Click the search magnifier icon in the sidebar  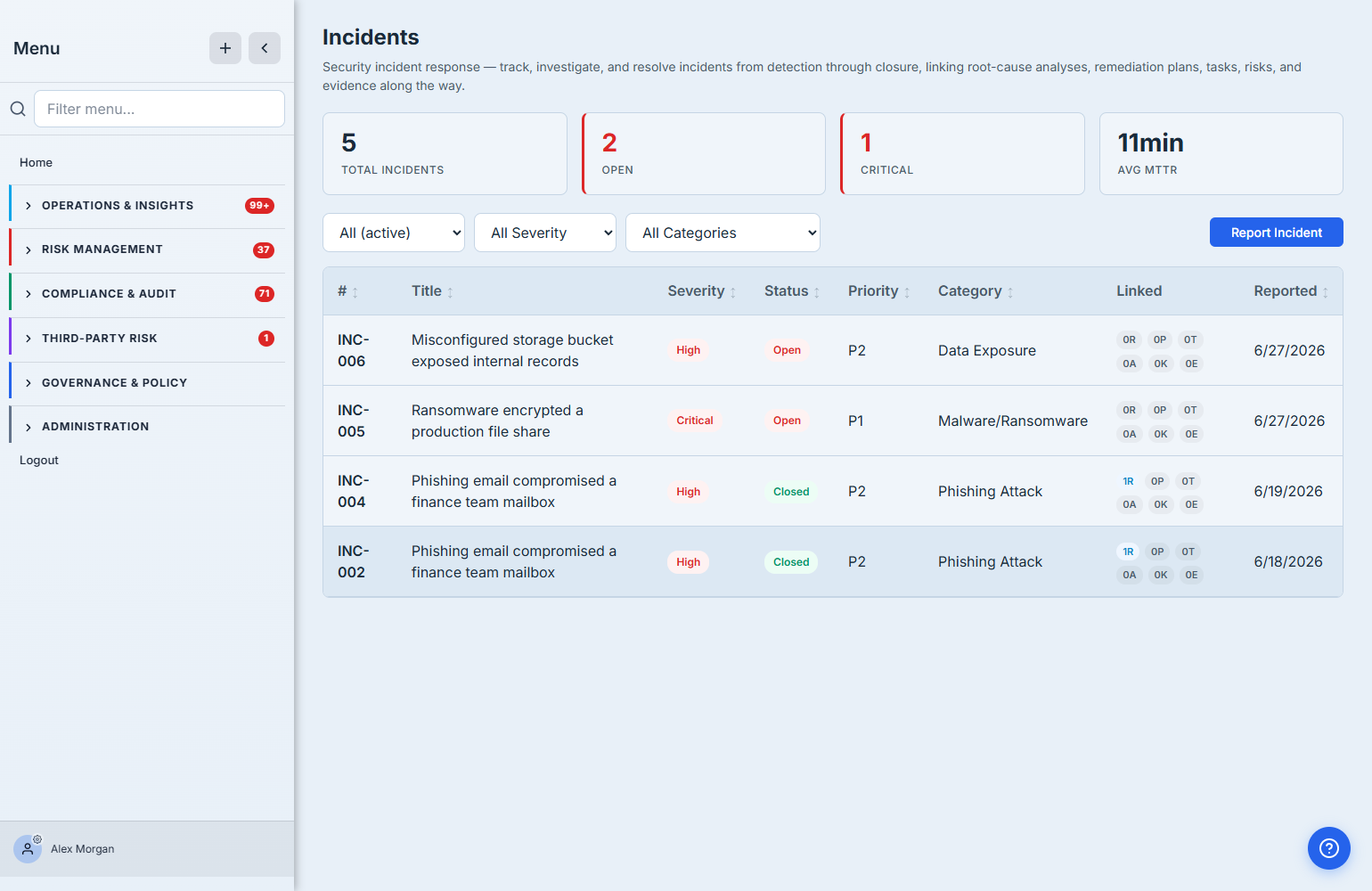tap(18, 109)
